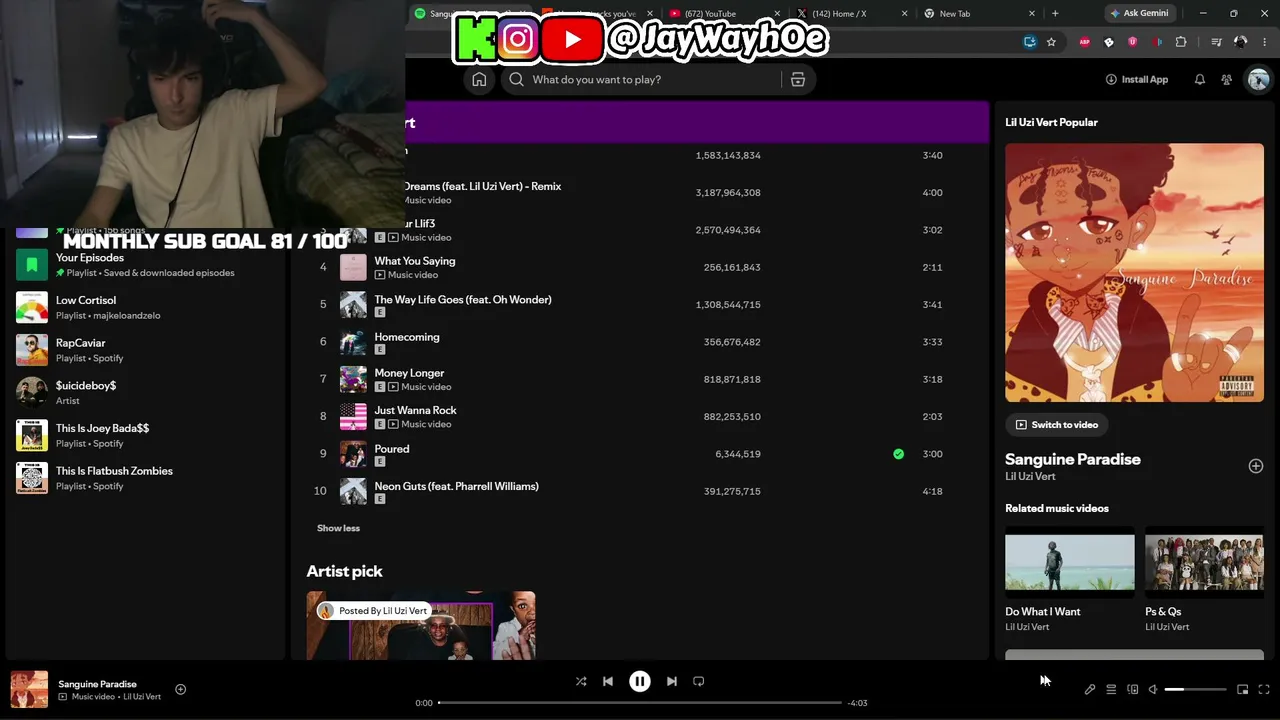This screenshot has width=1280, height=720.
Task: Open the Friend Activity people icon
Action: [x=1227, y=80]
